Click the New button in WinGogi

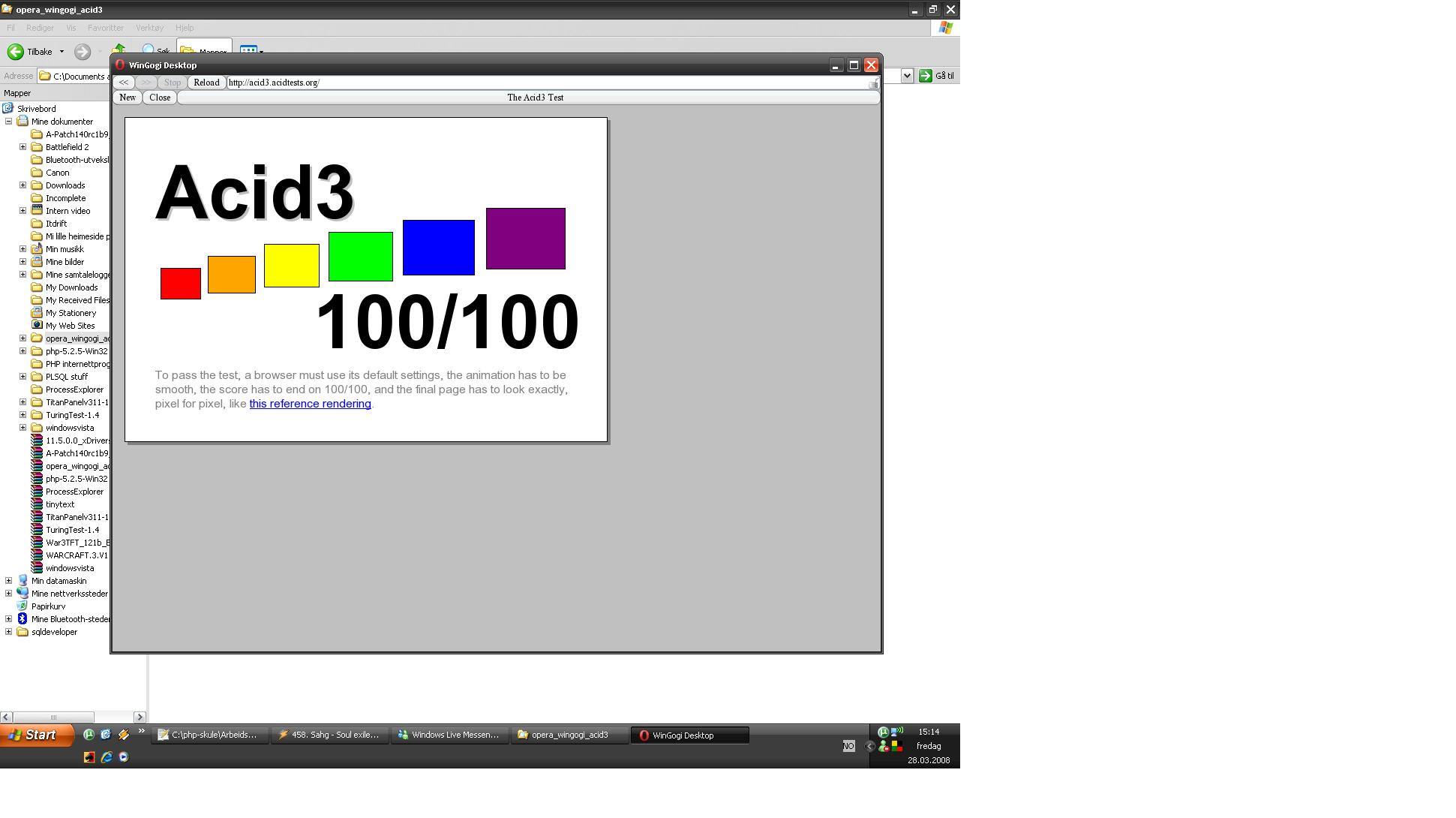coord(128,98)
